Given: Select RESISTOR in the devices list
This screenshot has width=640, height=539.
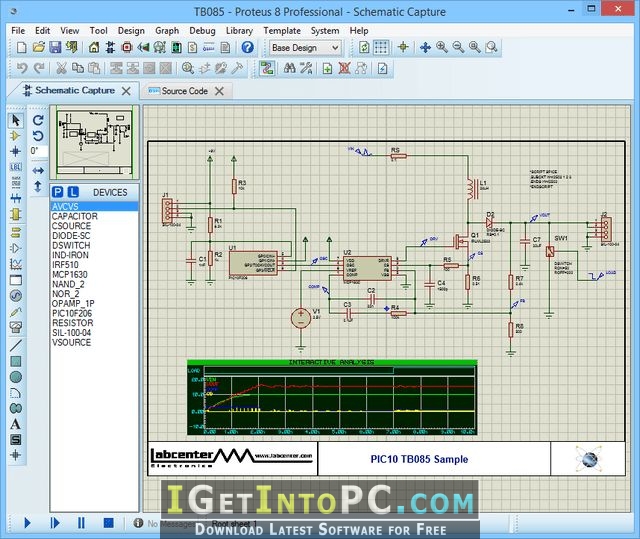Looking at the screenshot, I should click(94, 323).
